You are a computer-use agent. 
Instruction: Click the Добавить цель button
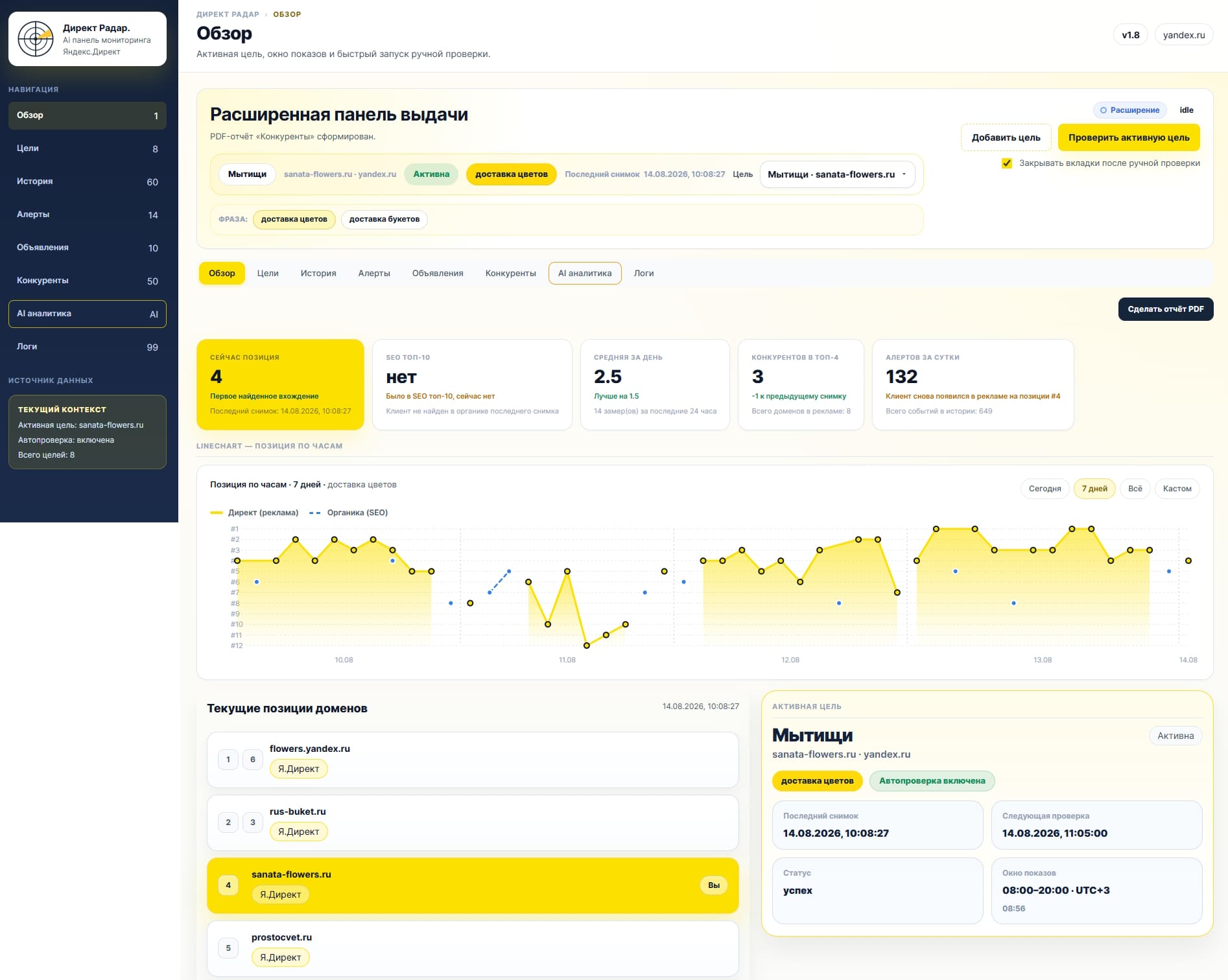[1006, 137]
